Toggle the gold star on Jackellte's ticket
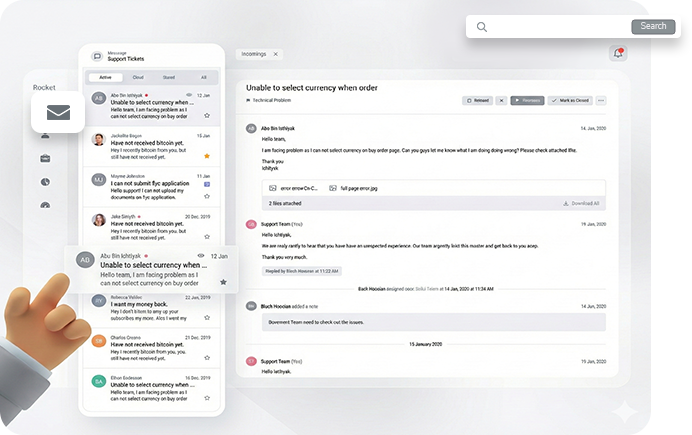The image size is (692, 435). tap(206, 156)
